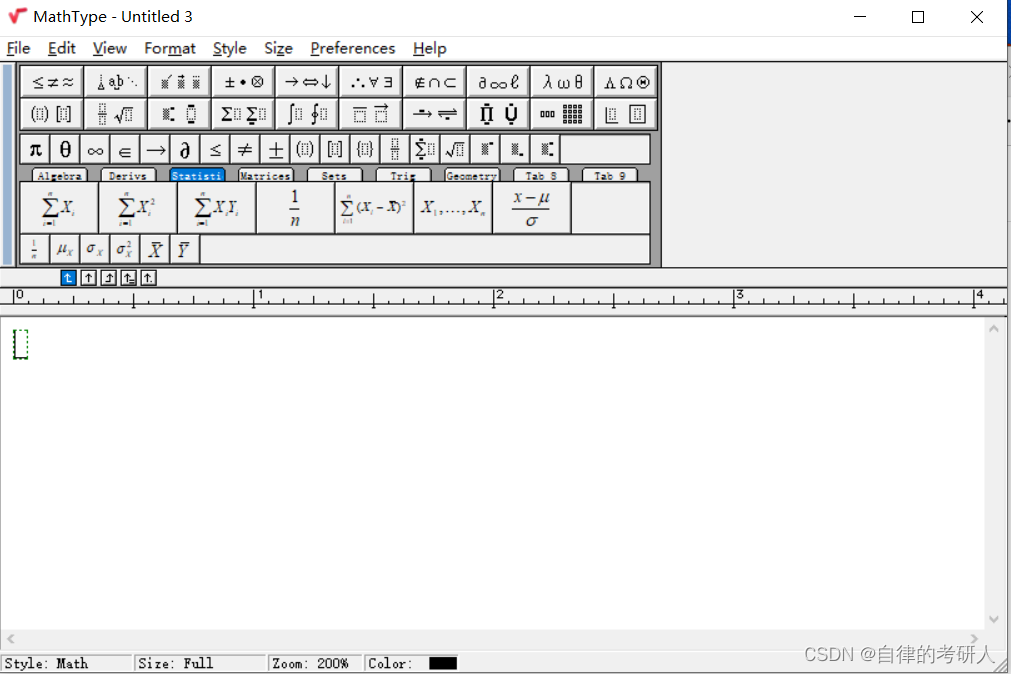Screen dimensions: 1011x674
Task: Switch to the Trig tab
Action: click(403, 175)
